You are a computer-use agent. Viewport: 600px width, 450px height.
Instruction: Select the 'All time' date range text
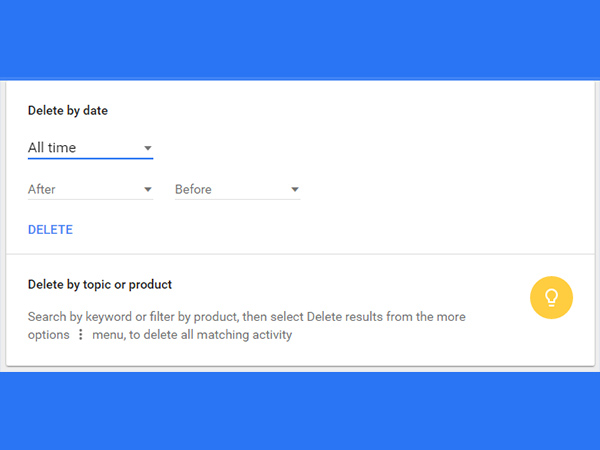[x=52, y=148]
